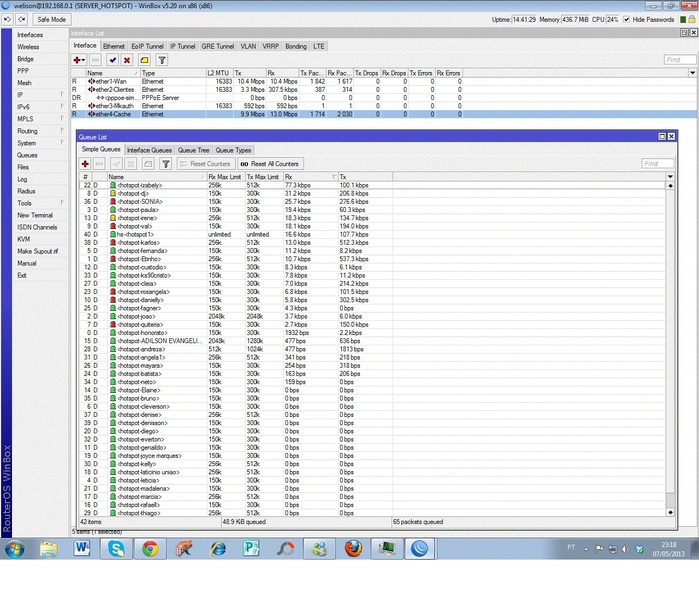Open Bridge in sidebar menu

point(25,59)
